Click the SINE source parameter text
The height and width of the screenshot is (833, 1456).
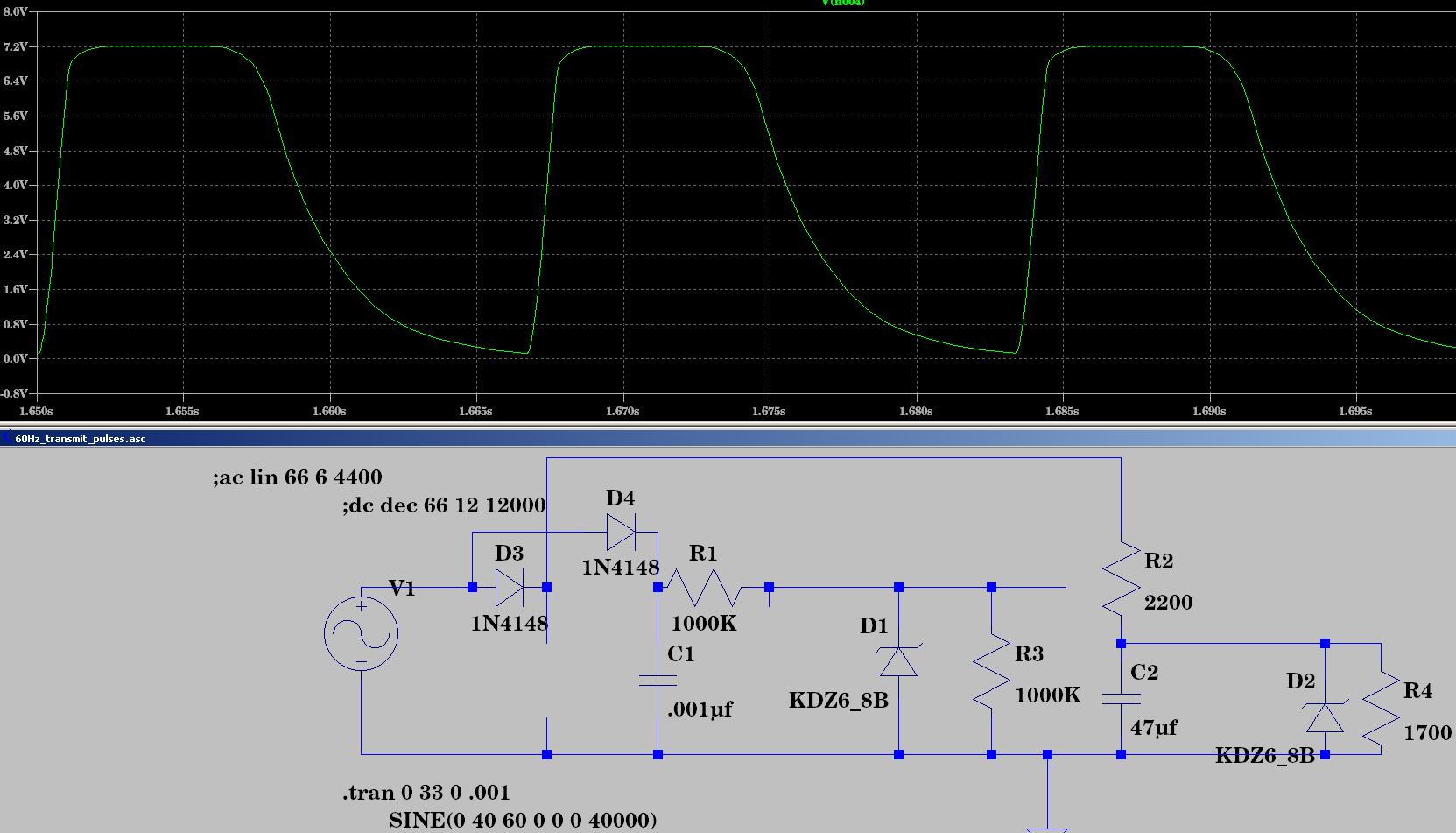tap(523, 820)
